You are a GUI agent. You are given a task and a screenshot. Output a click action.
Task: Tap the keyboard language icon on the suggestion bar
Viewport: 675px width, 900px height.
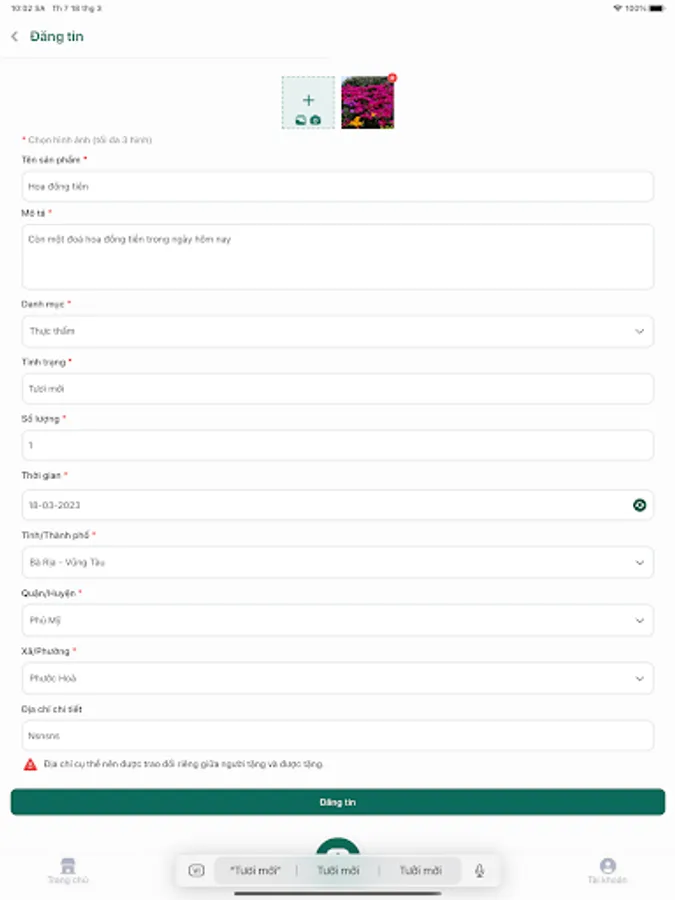196,871
